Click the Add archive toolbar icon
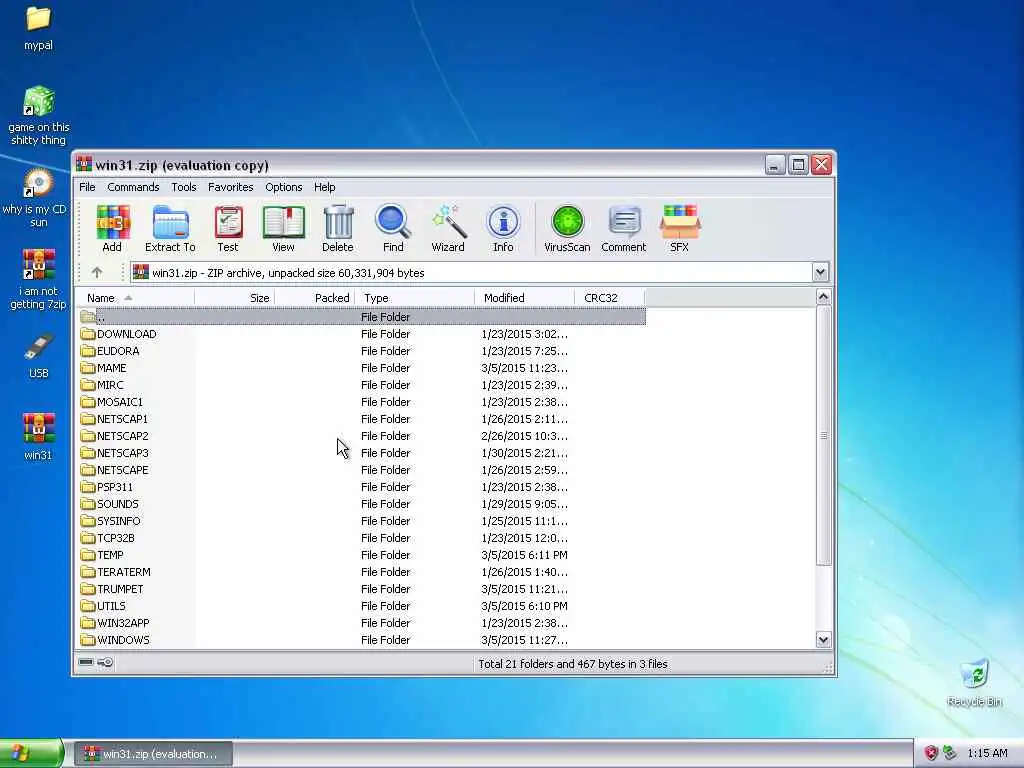 click(x=112, y=228)
